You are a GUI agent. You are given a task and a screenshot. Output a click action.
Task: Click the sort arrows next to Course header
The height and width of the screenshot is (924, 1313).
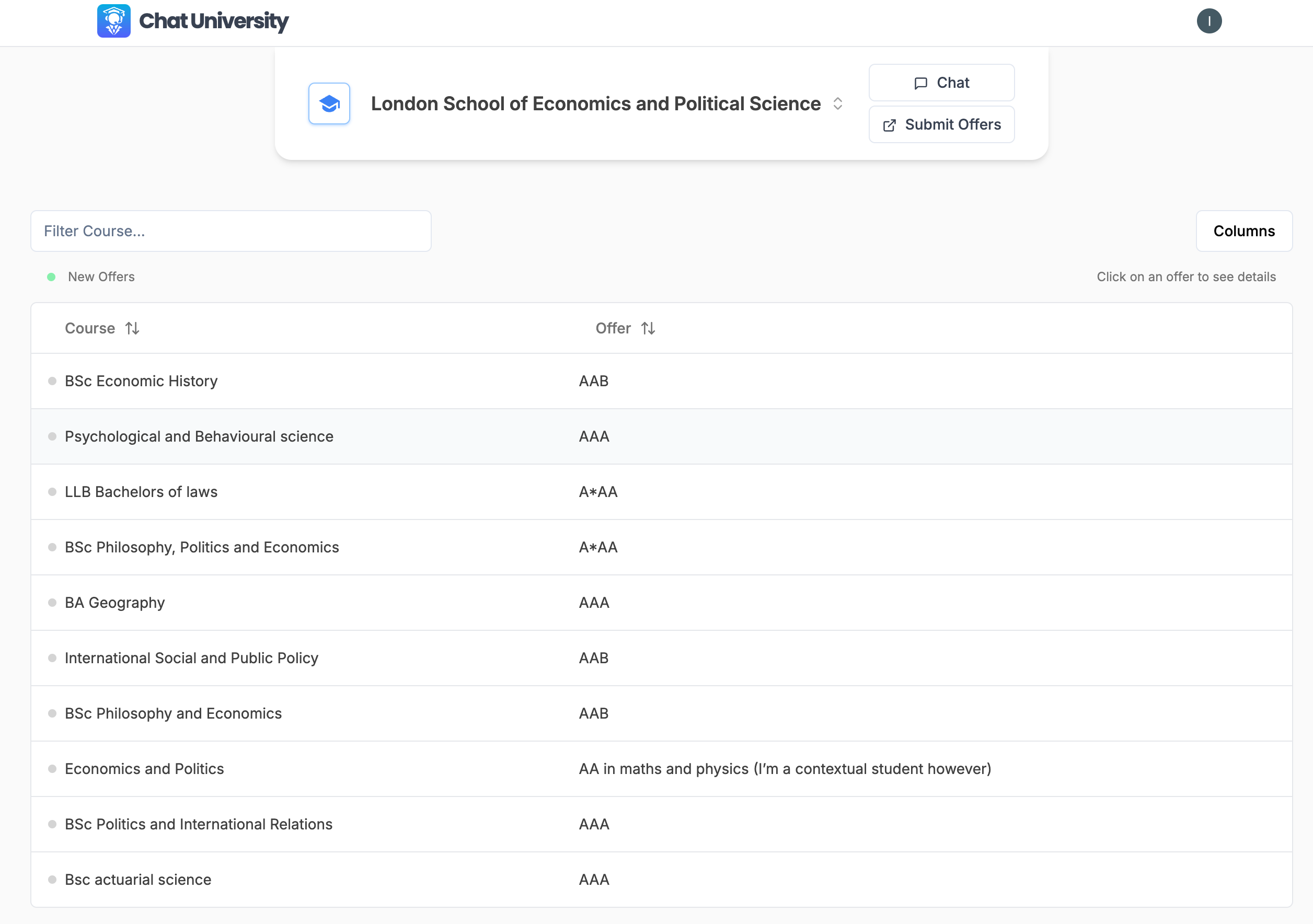tap(133, 328)
